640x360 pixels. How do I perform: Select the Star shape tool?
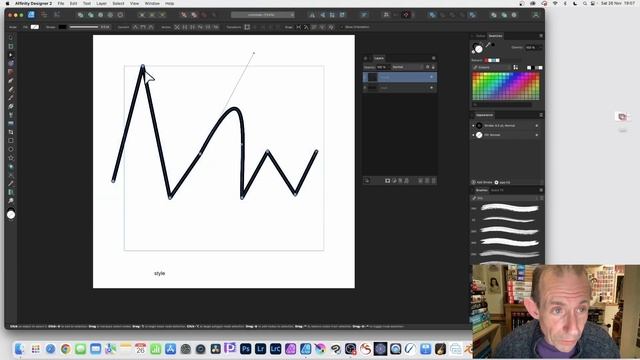click(x=11, y=158)
